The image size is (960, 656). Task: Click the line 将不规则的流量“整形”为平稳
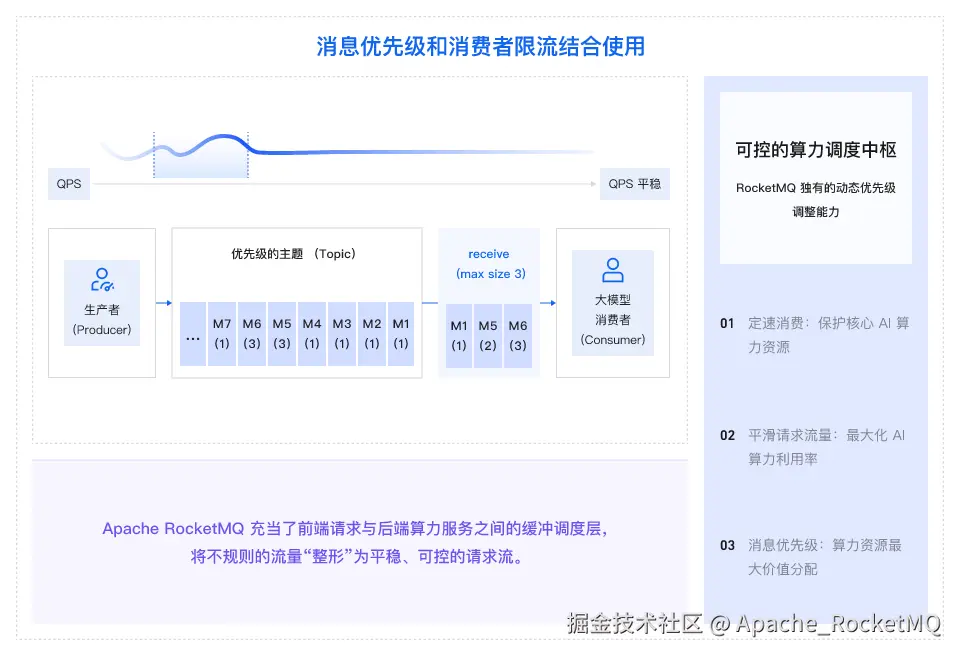click(x=357, y=557)
